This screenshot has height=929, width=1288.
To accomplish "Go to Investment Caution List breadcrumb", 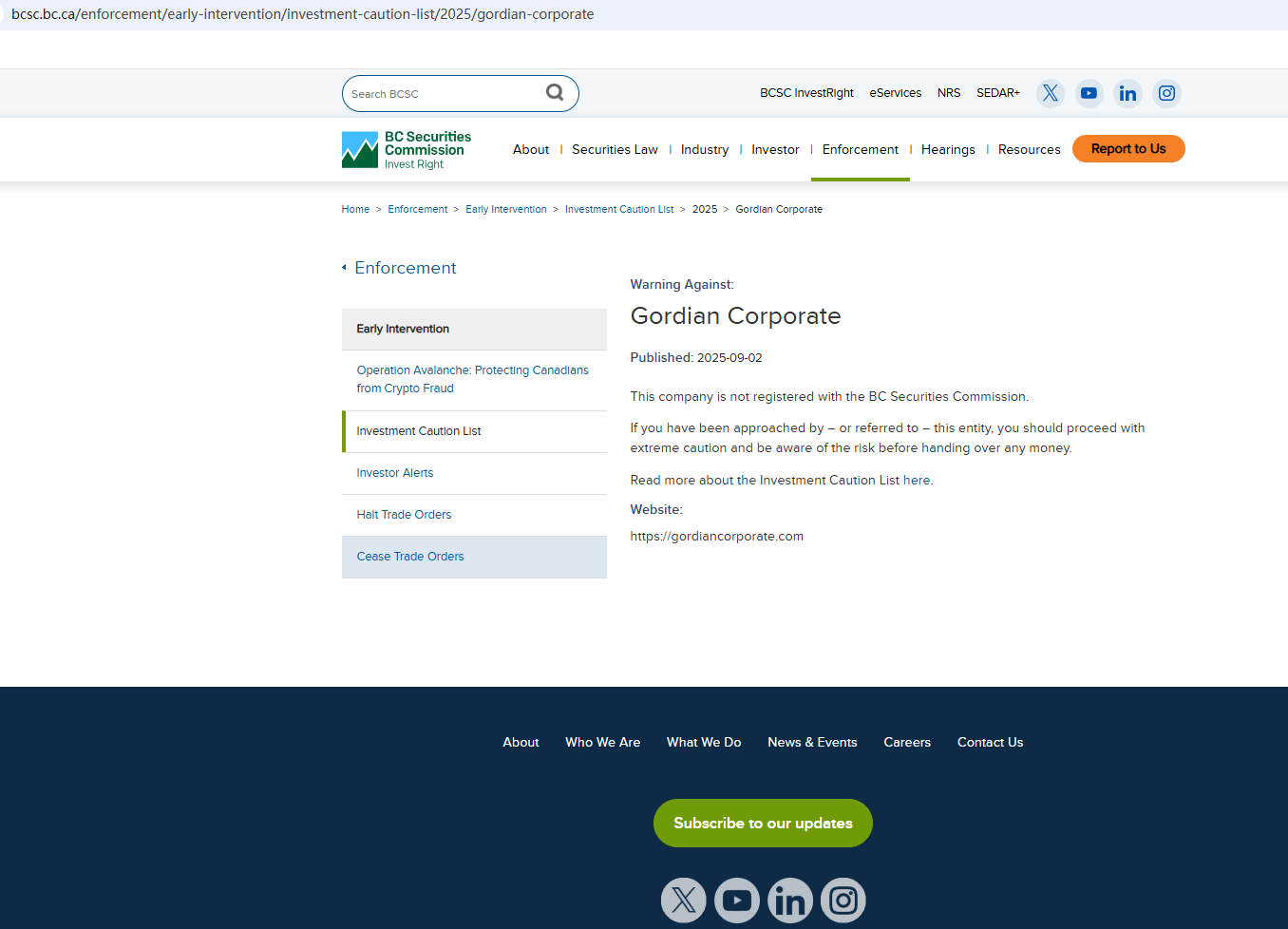I will (619, 209).
